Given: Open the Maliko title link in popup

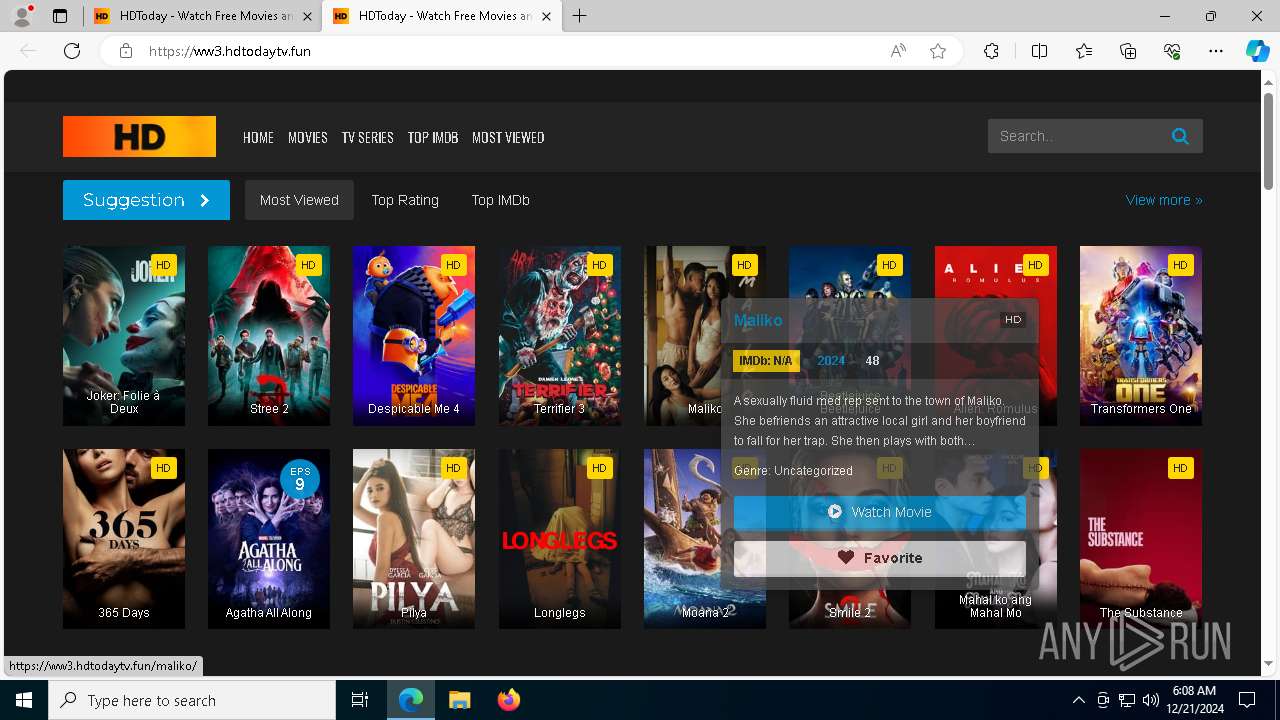Looking at the screenshot, I should pyautogui.click(x=758, y=320).
